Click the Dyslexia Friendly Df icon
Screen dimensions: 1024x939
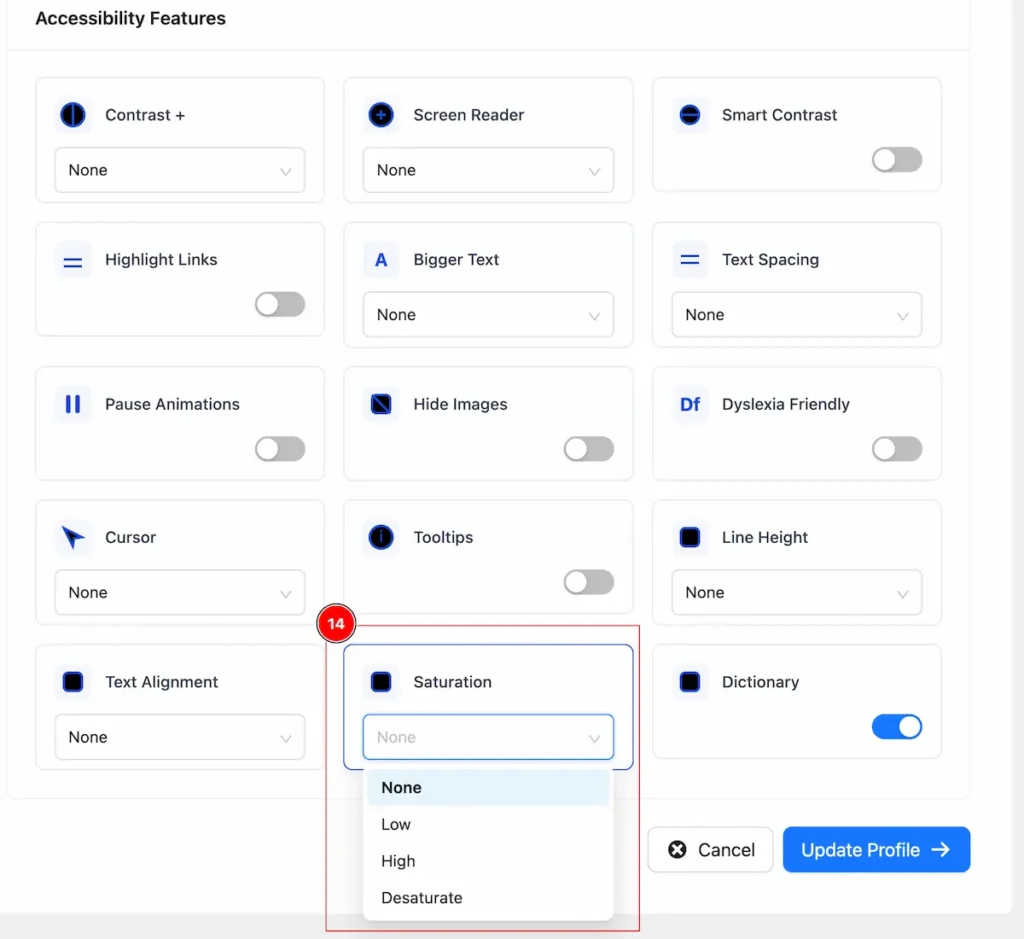690,404
